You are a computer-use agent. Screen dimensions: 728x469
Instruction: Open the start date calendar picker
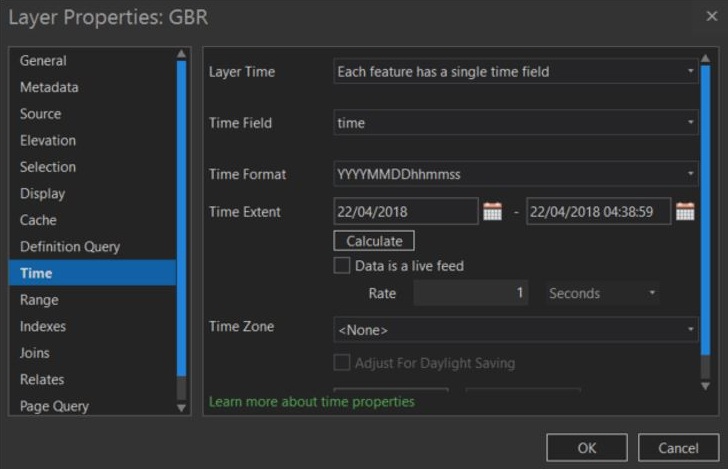[x=492, y=211]
